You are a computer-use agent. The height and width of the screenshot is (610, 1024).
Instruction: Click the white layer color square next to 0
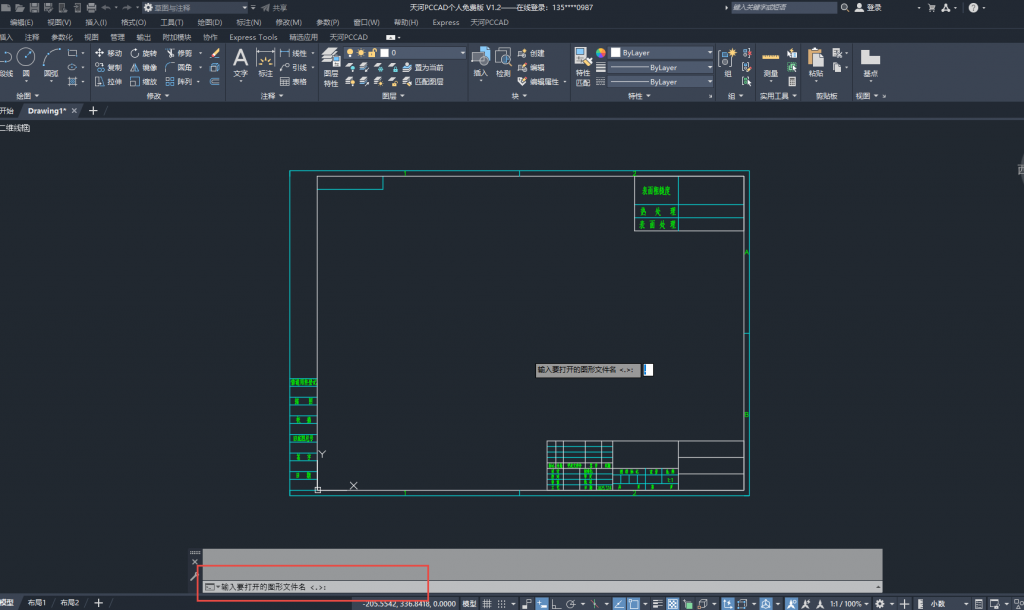[385, 53]
